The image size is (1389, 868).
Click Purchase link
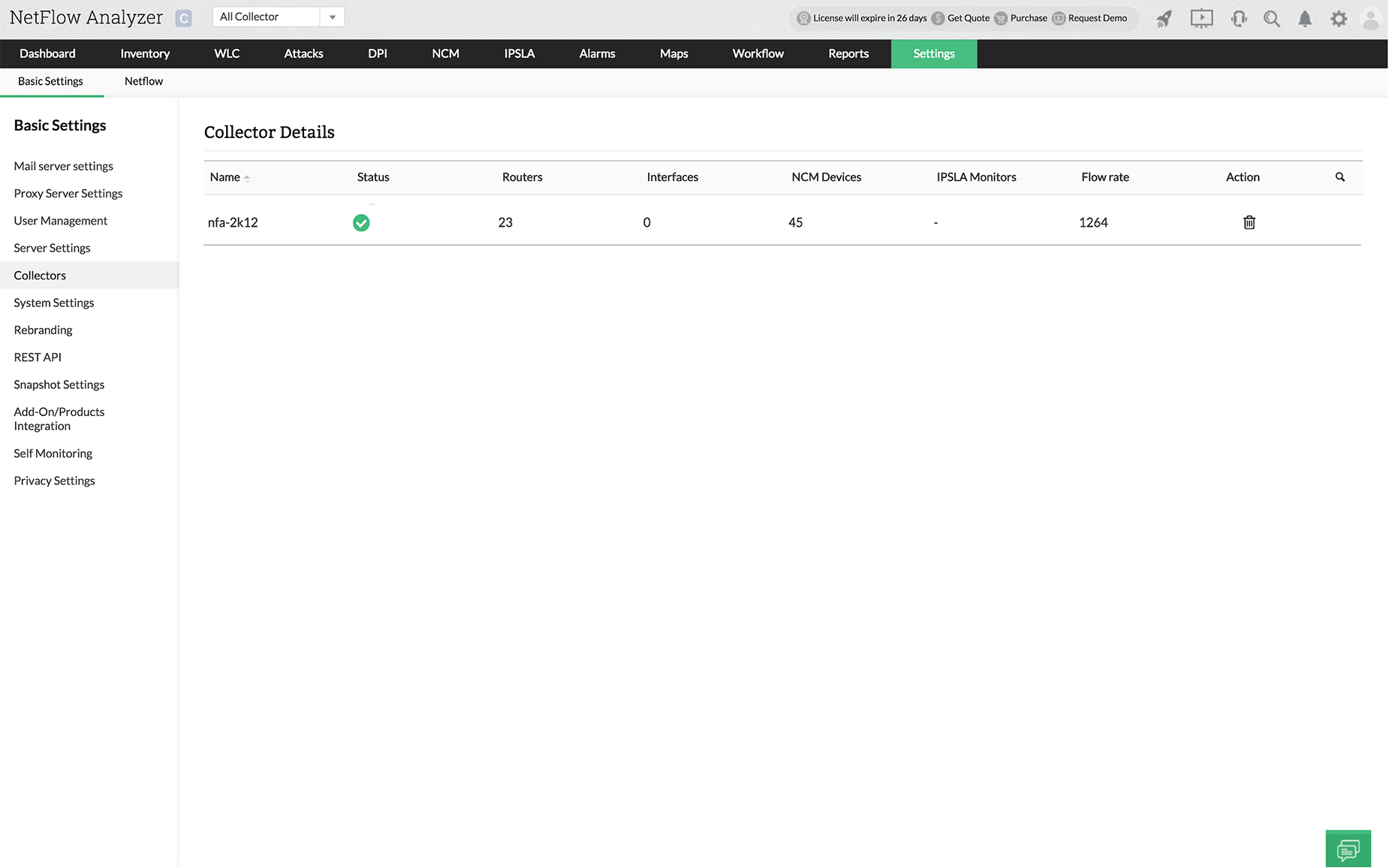pos(1029,19)
